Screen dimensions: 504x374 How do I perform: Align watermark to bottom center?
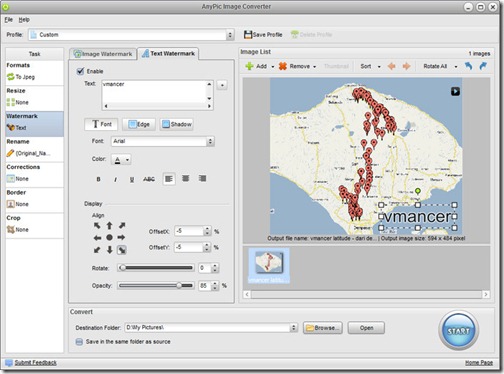pyautogui.click(x=109, y=250)
